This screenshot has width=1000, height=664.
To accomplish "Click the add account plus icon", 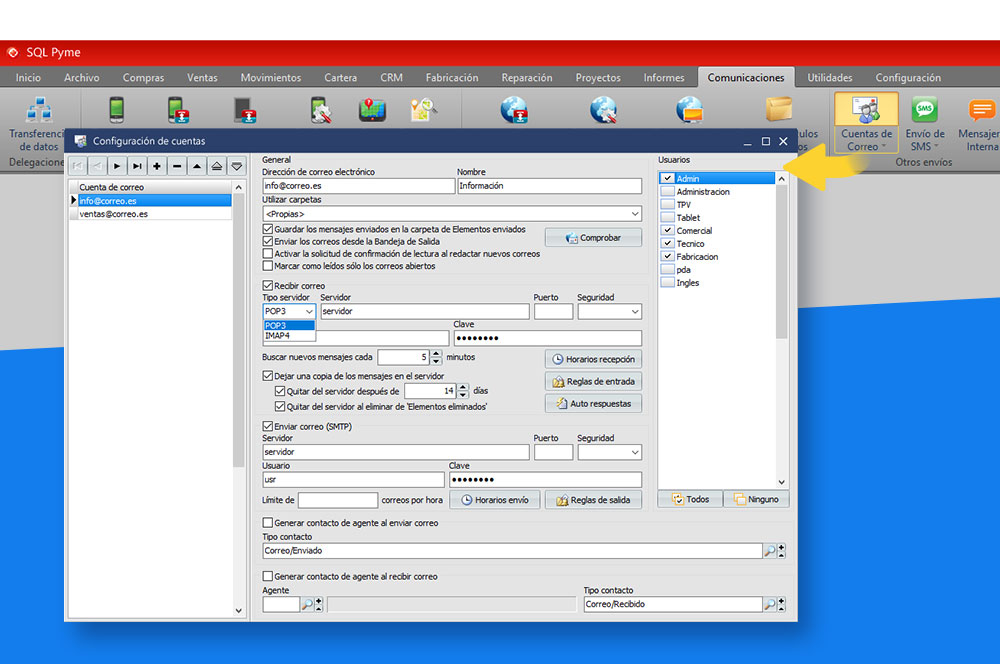I will click(x=157, y=166).
